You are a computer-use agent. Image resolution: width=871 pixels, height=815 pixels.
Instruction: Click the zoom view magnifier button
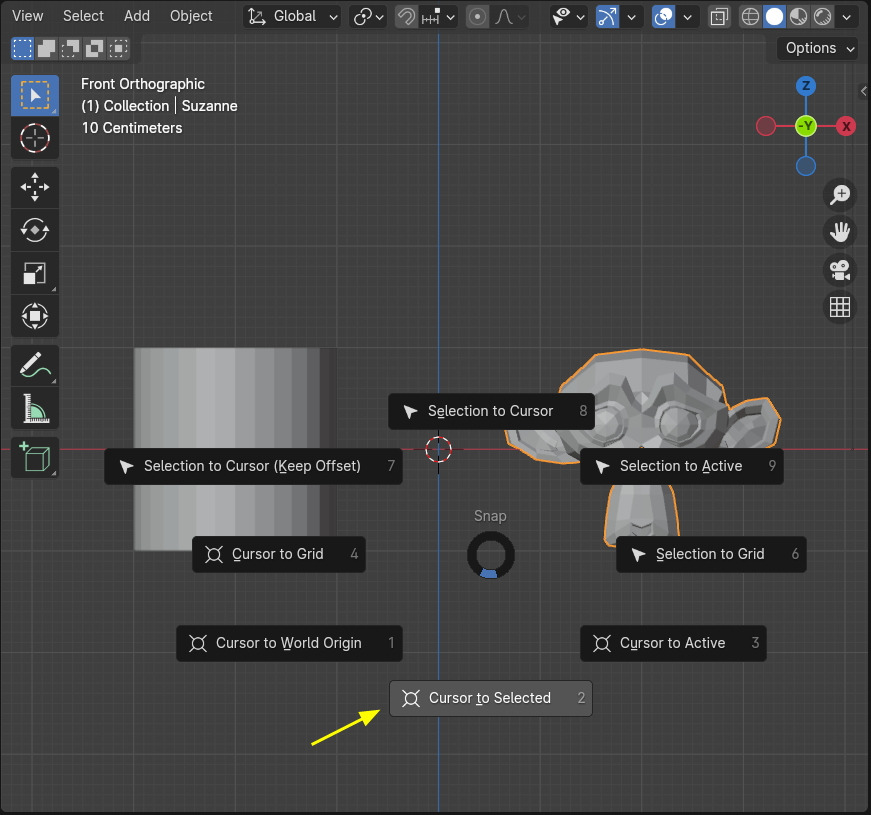click(x=840, y=194)
